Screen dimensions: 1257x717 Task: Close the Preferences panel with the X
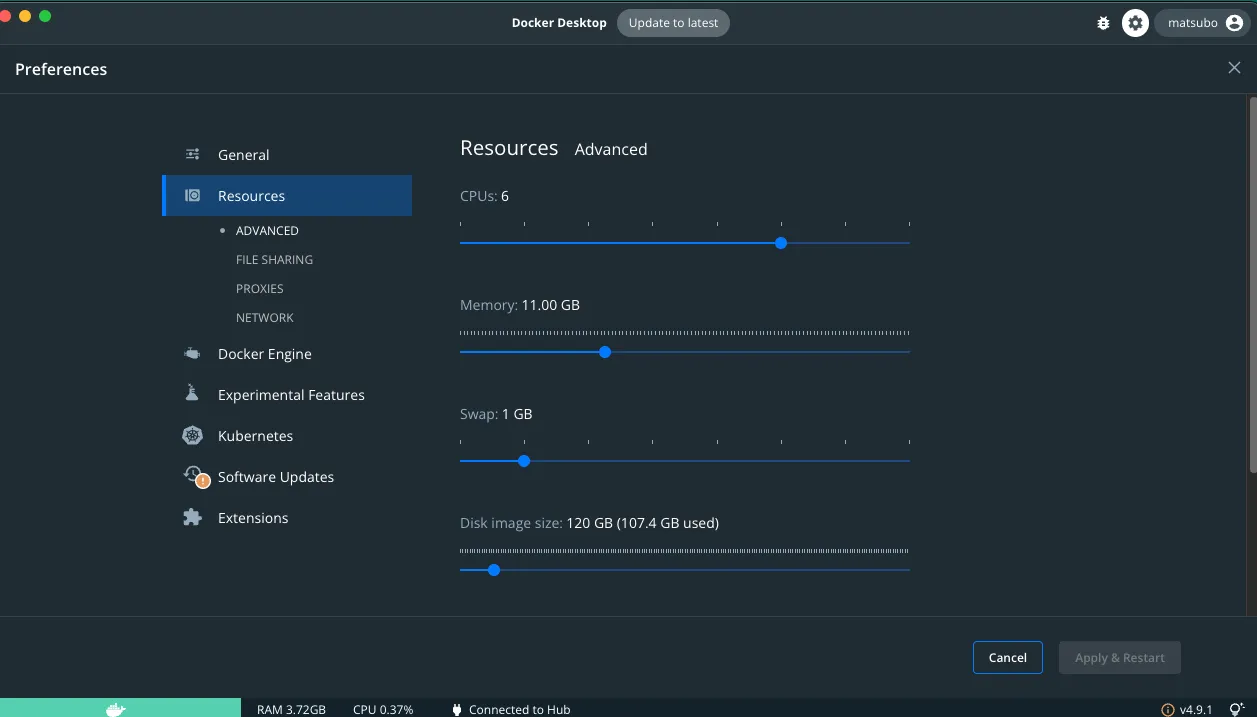pyautogui.click(x=1234, y=68)
